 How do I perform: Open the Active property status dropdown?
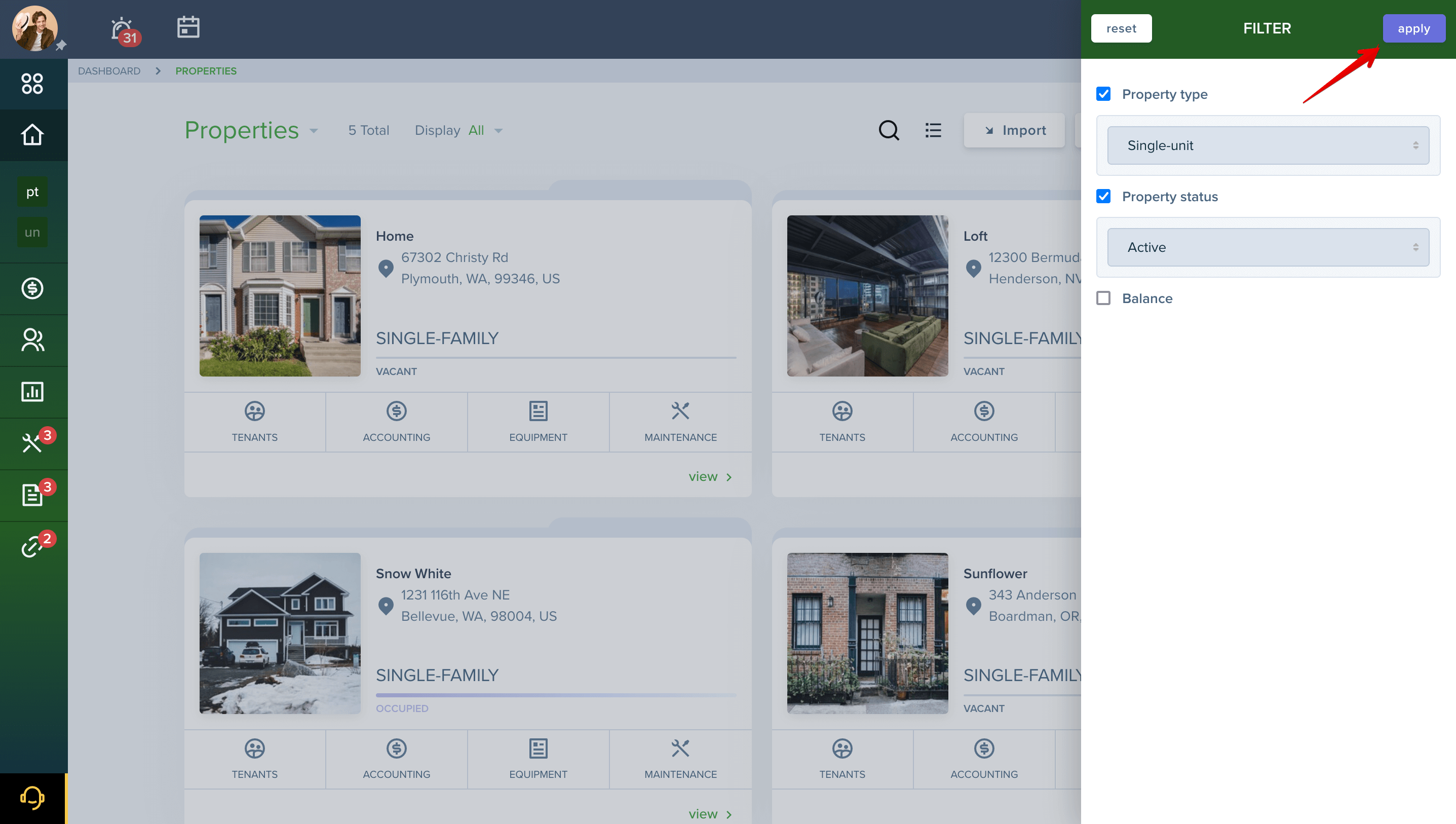coord(1268,247)
